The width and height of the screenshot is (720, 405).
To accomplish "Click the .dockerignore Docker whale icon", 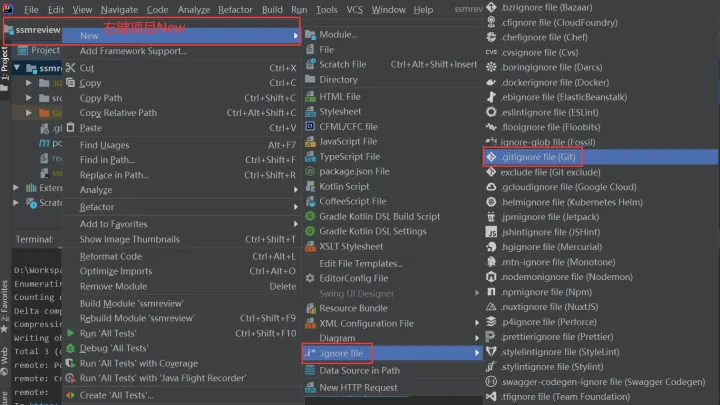I will point(491,82).
